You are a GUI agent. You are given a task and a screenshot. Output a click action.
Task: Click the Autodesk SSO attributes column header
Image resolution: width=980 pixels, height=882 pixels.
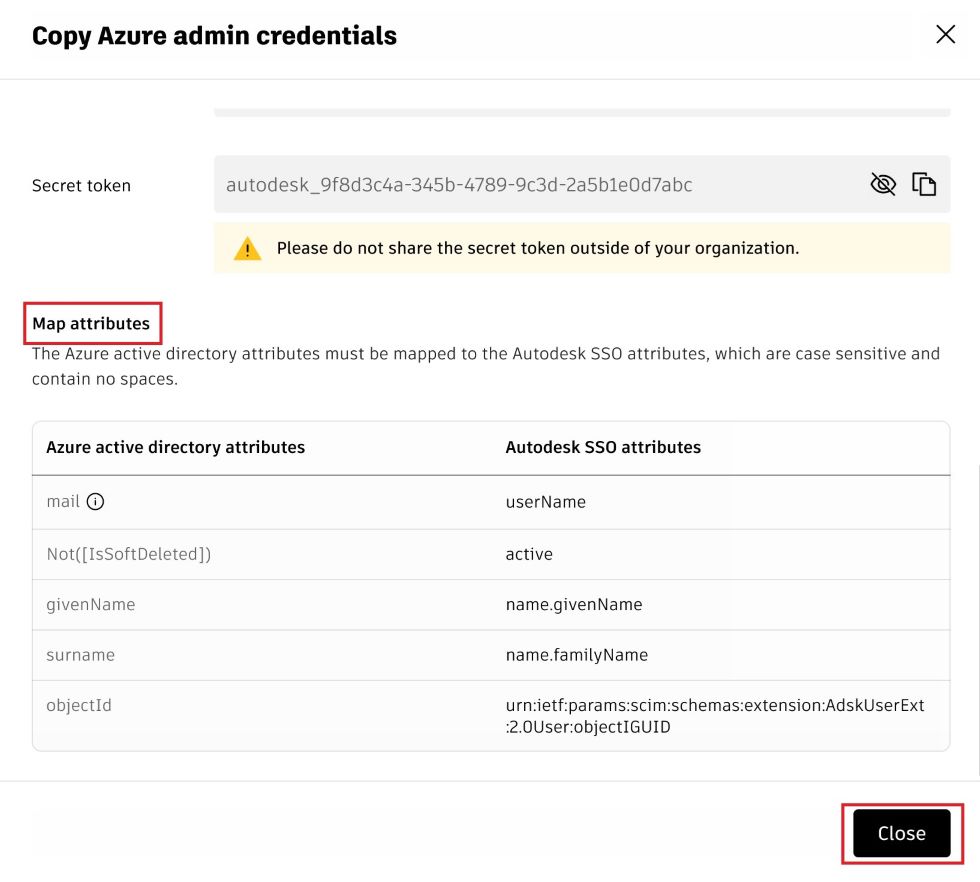[x=603, y=447]
